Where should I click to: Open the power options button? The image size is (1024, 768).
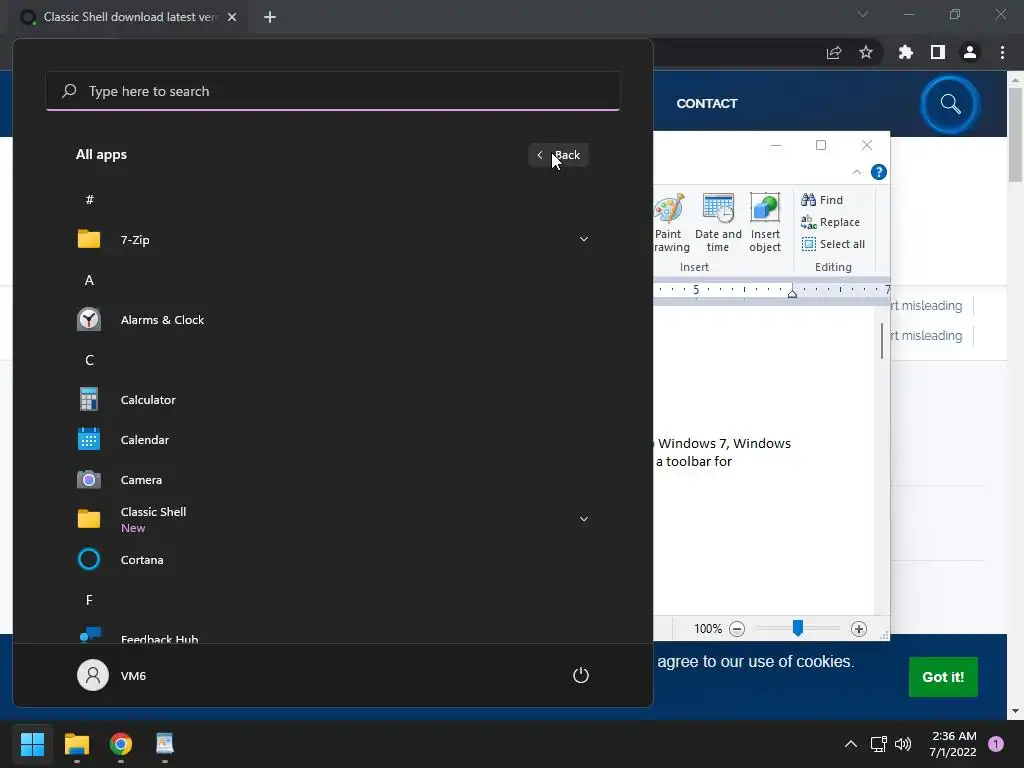581,675
